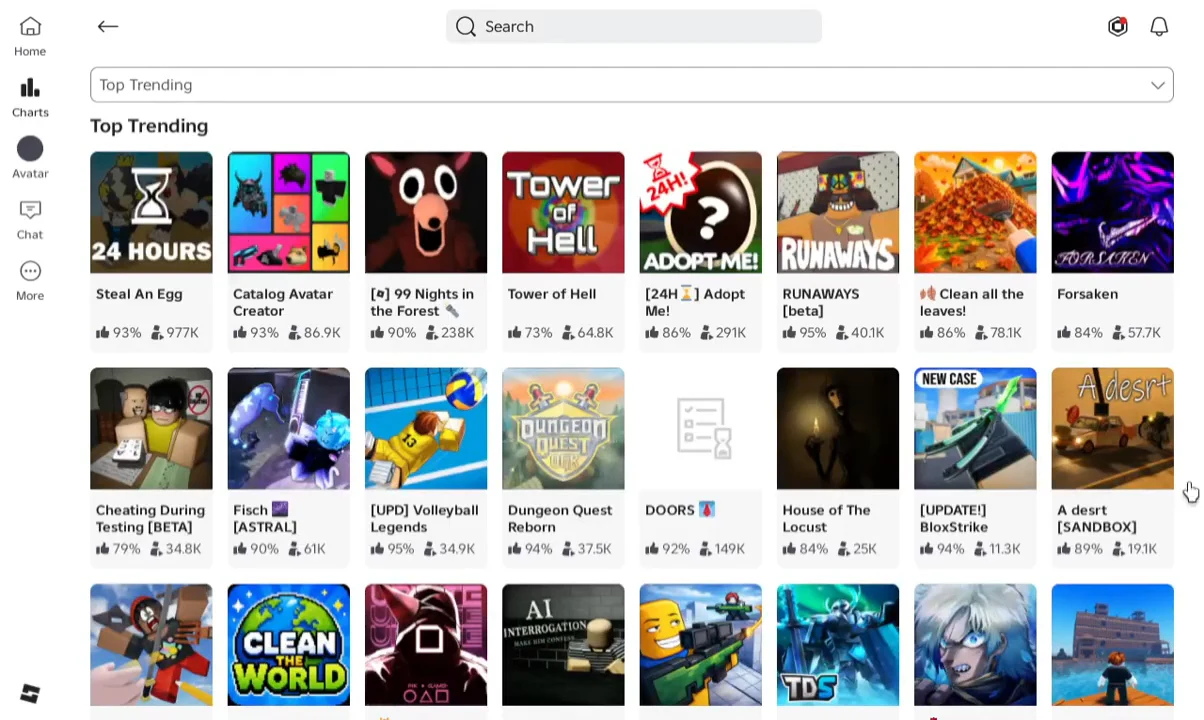Viewport: 1204px width, 720px height.
Task: Open 99 Nights in the Forest thumbnail
Action: (426, 212)
